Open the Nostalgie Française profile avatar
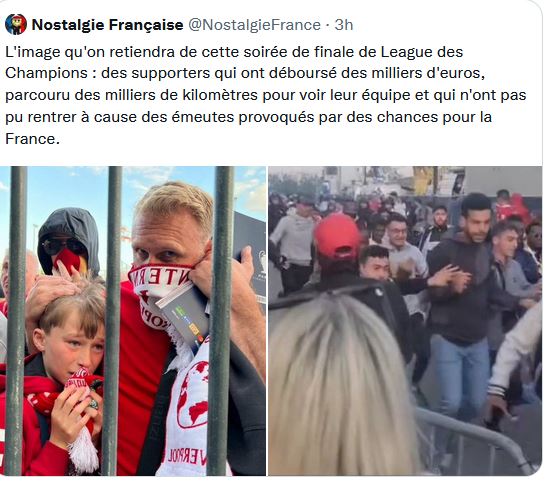This screenshot has width=550, height=483. [16, 25]
